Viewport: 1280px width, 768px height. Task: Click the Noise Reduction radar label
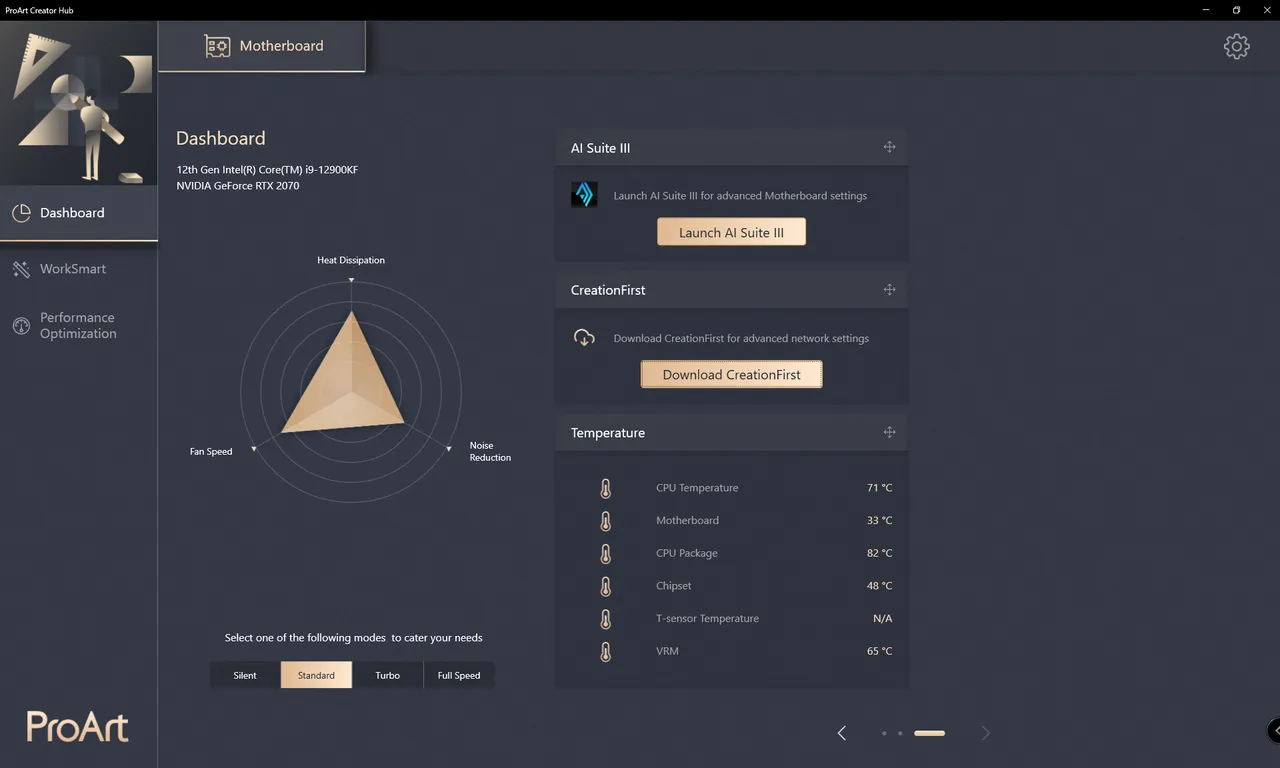[x=490, y=451]
